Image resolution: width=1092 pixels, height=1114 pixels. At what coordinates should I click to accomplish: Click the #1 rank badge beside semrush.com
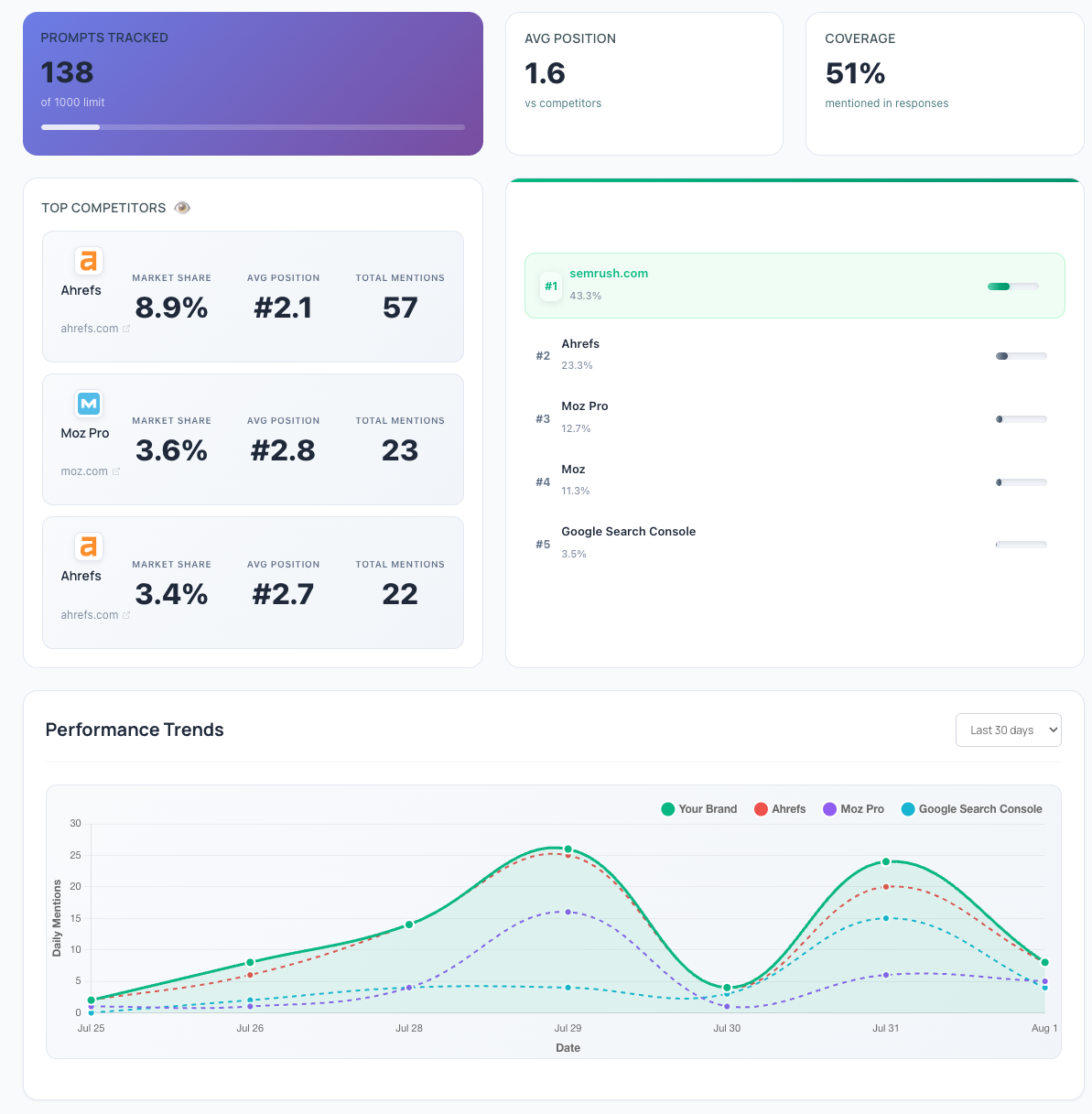pyautogui.click(x=550, y=286)
